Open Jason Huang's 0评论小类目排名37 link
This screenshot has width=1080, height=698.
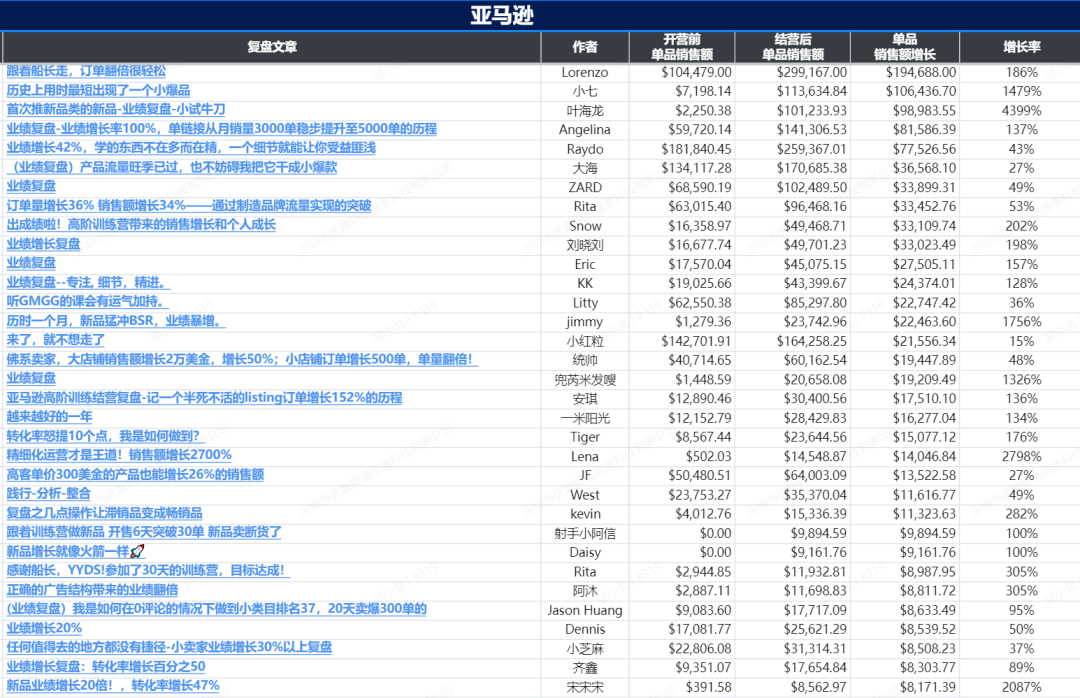click(216, 609)
